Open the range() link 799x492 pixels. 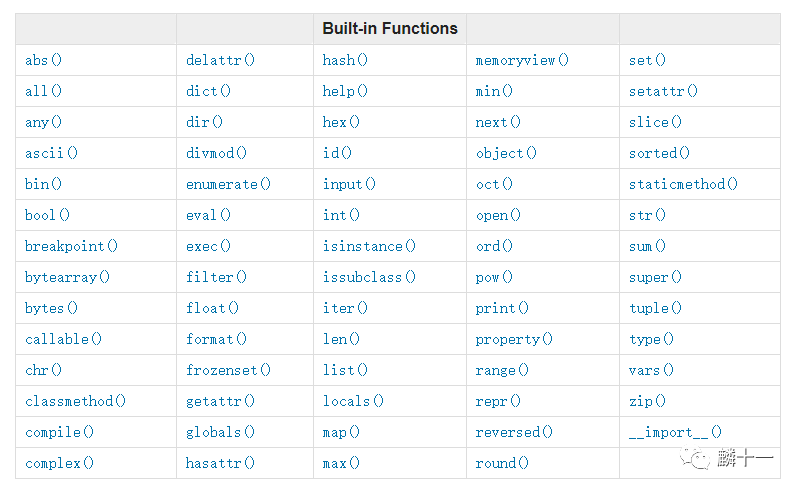502,370
